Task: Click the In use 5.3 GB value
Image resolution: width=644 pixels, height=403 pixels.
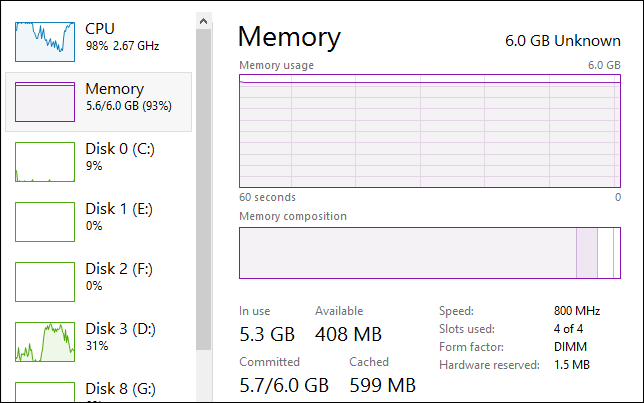Action: pos(267,334)
